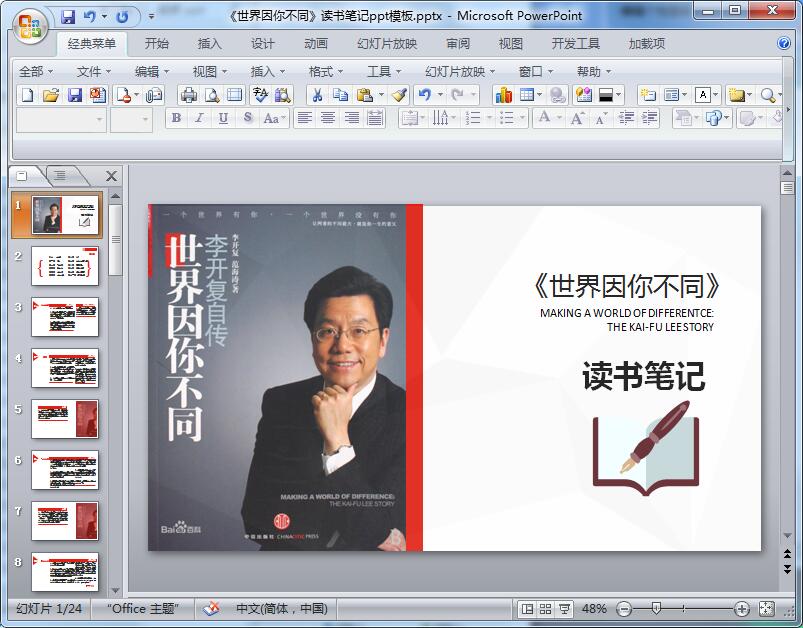This screenshot has height=628, width=803.
Task: Expand the 工具 dropdown menu
Action: 384,72
